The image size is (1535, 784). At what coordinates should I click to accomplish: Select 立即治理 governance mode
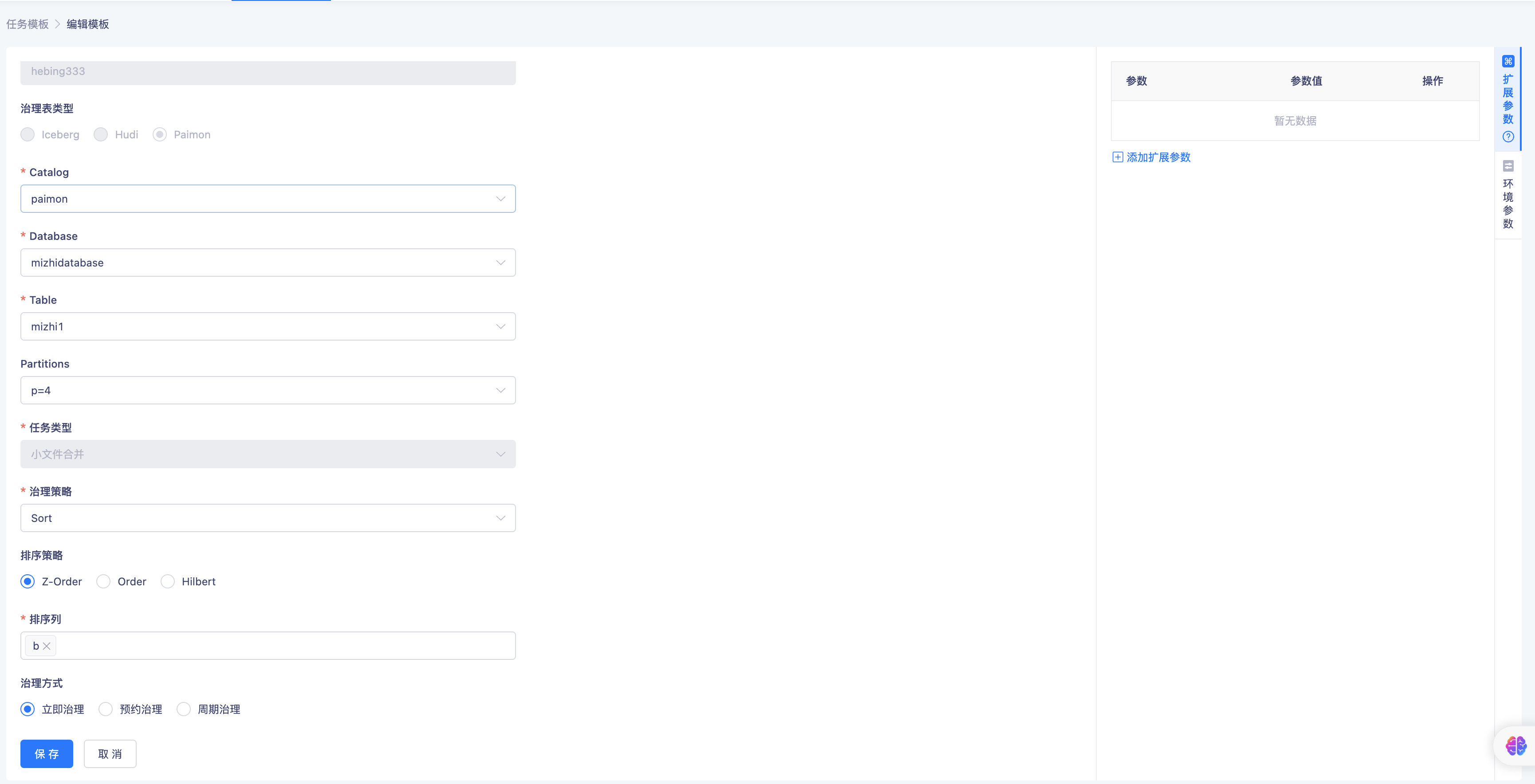tap(28, 709)
